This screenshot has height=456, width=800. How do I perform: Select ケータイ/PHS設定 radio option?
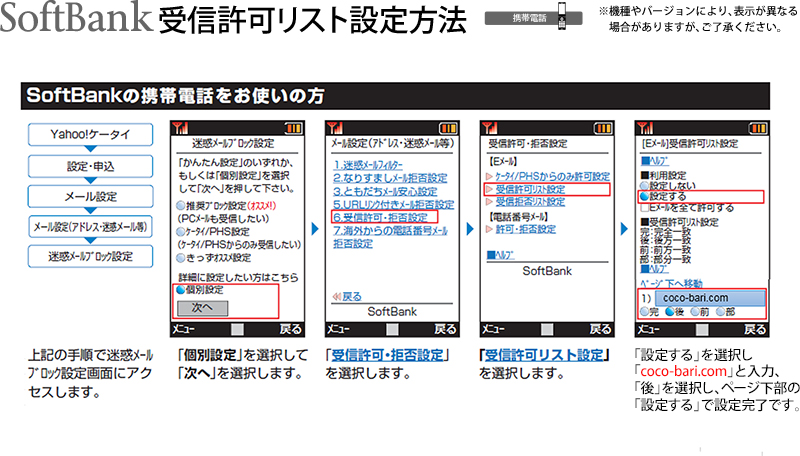point(181,232)
